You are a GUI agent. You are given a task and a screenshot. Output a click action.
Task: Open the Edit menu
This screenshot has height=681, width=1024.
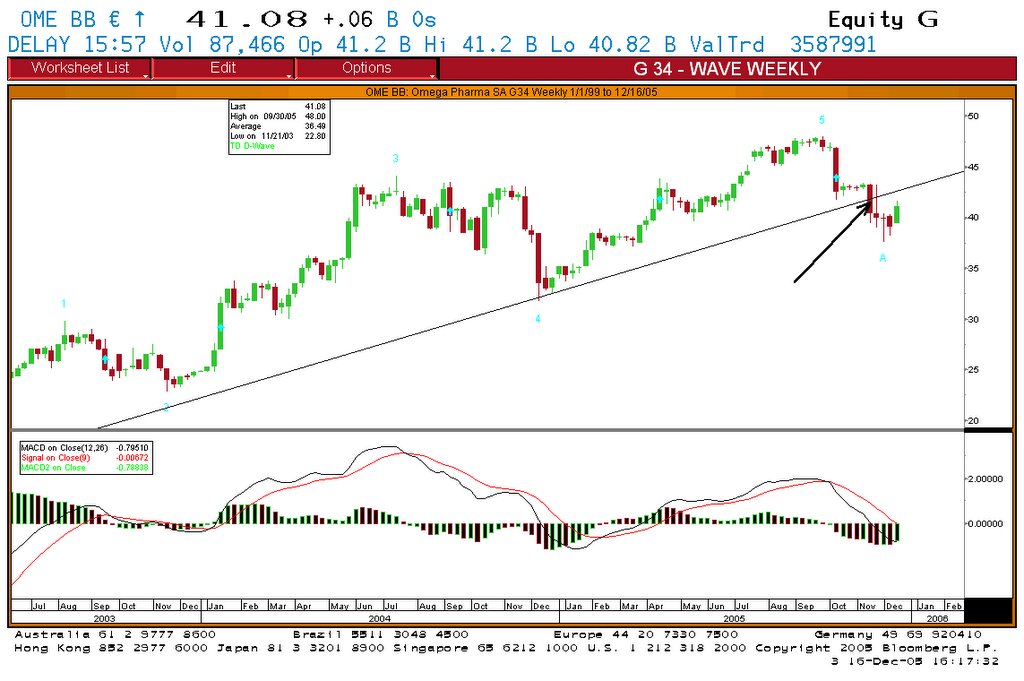tap(223, 68)
